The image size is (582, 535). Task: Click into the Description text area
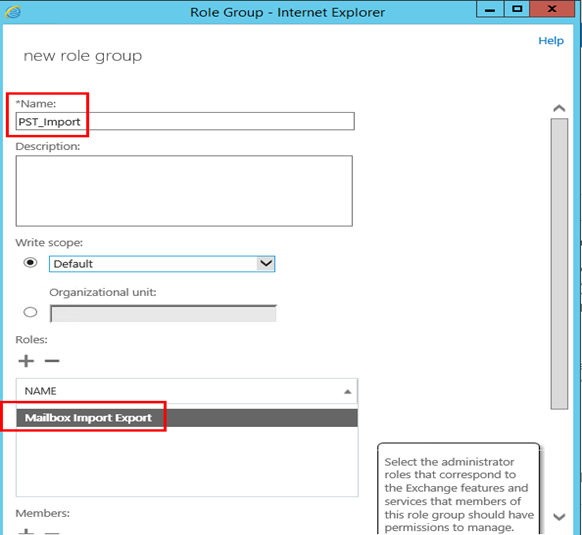tap(184, 191)
